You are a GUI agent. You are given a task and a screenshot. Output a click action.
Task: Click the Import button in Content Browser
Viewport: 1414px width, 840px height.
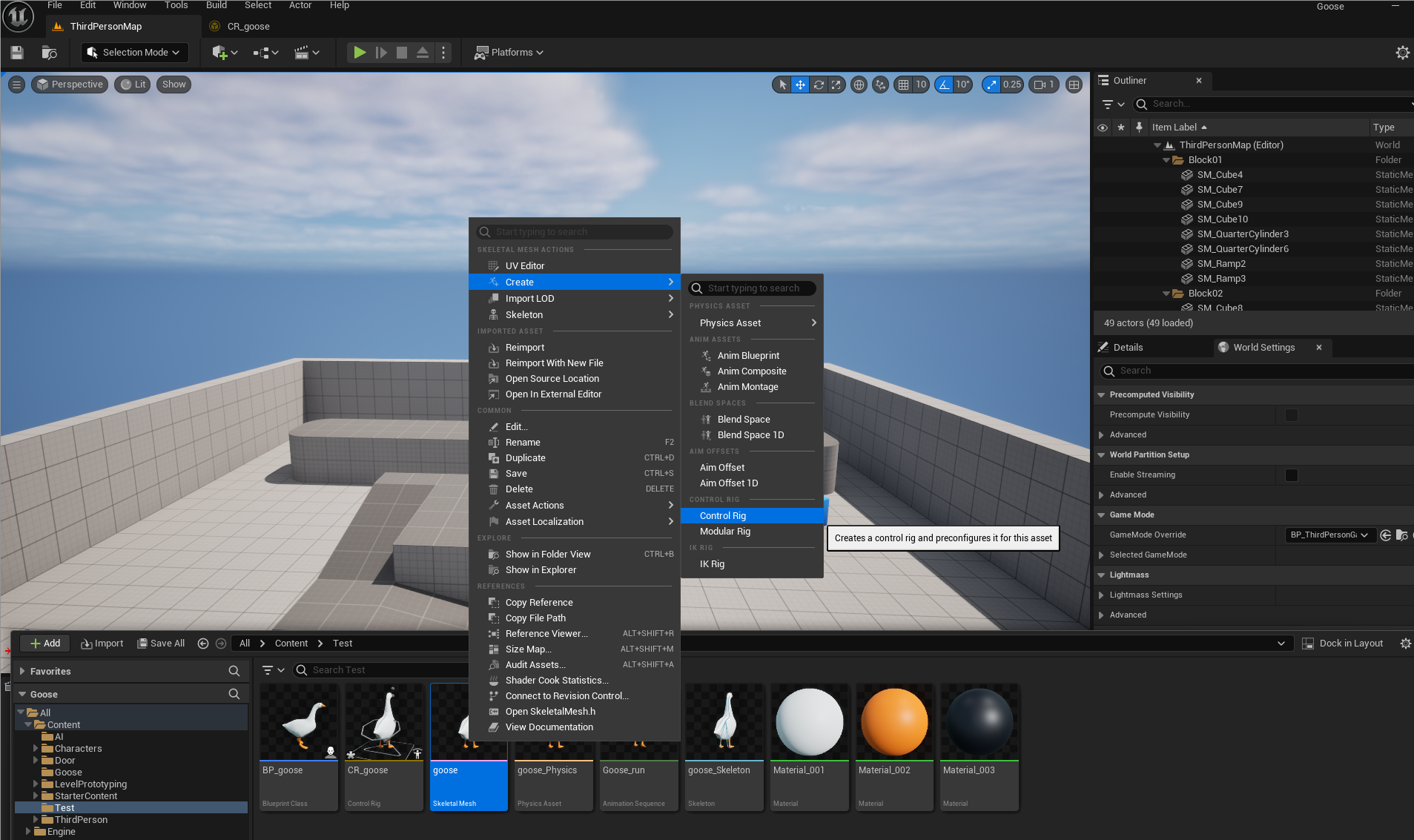(102, 644)
